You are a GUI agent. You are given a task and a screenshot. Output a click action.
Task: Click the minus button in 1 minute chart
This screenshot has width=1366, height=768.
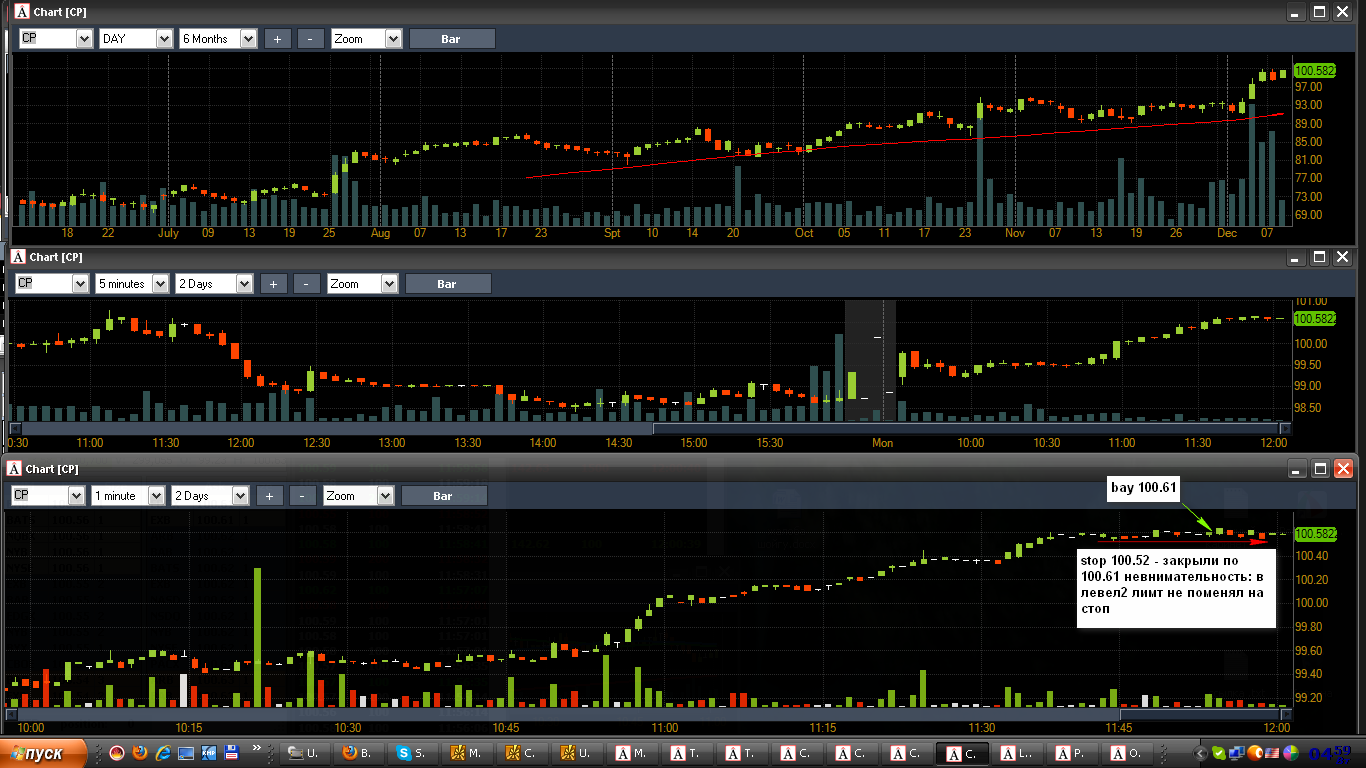(x=303, y=496)
